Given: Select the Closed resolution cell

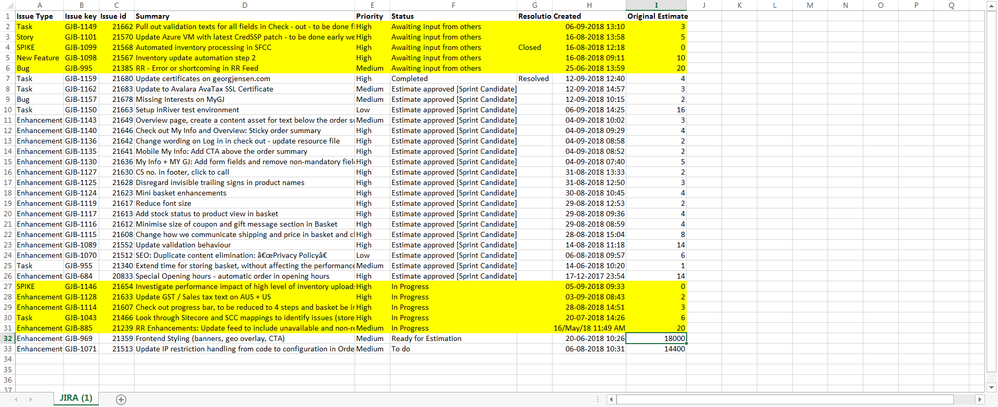Looking at the screenshot, I should pyautogui.click(x=535, y=47).
